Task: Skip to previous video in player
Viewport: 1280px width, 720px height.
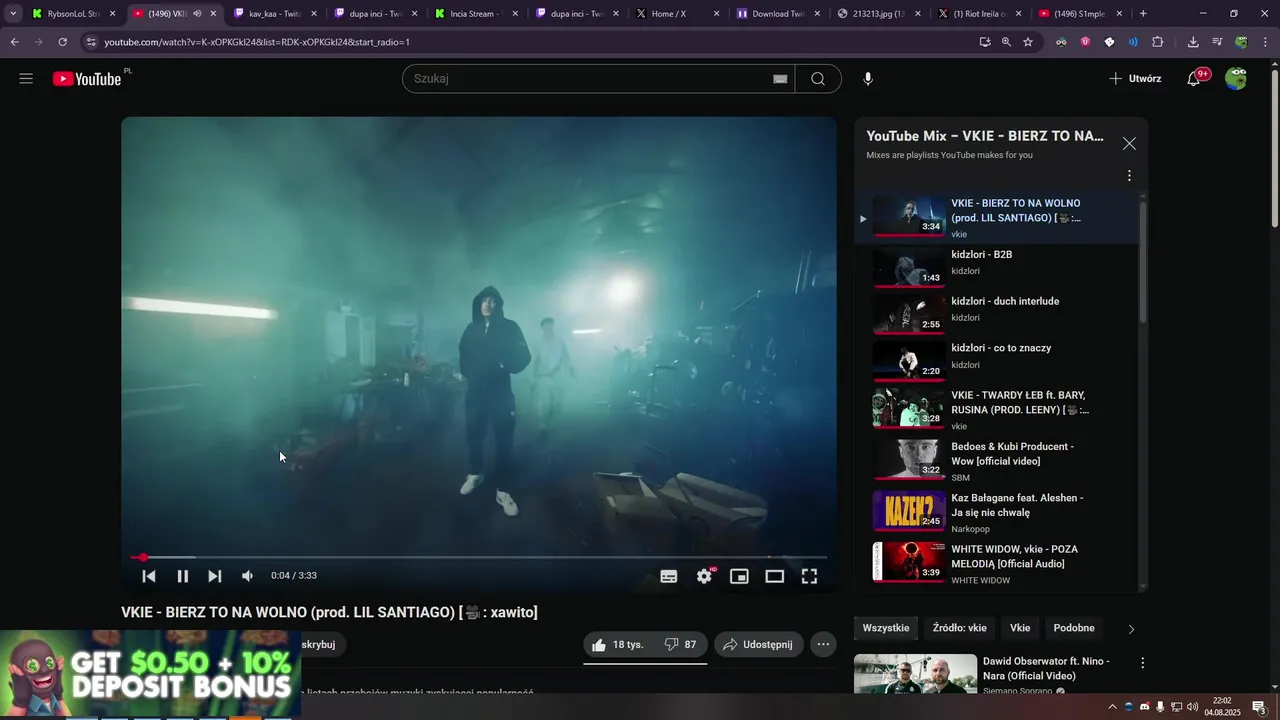Action: pyautogui.click(x=148, y=576)
